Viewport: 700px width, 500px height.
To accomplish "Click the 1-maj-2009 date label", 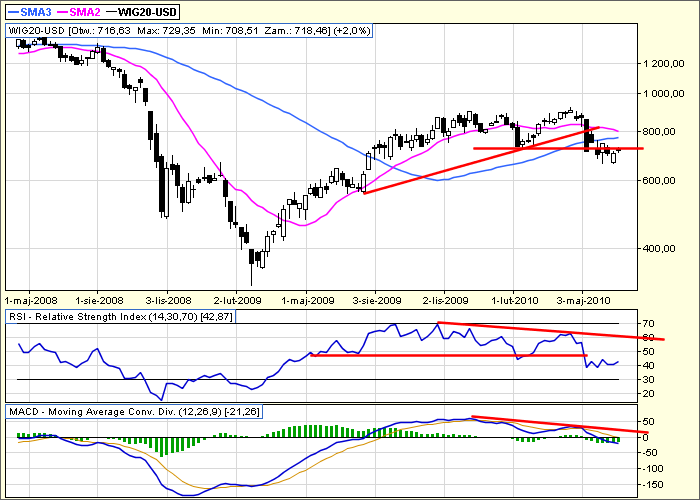I will point(307,300).
